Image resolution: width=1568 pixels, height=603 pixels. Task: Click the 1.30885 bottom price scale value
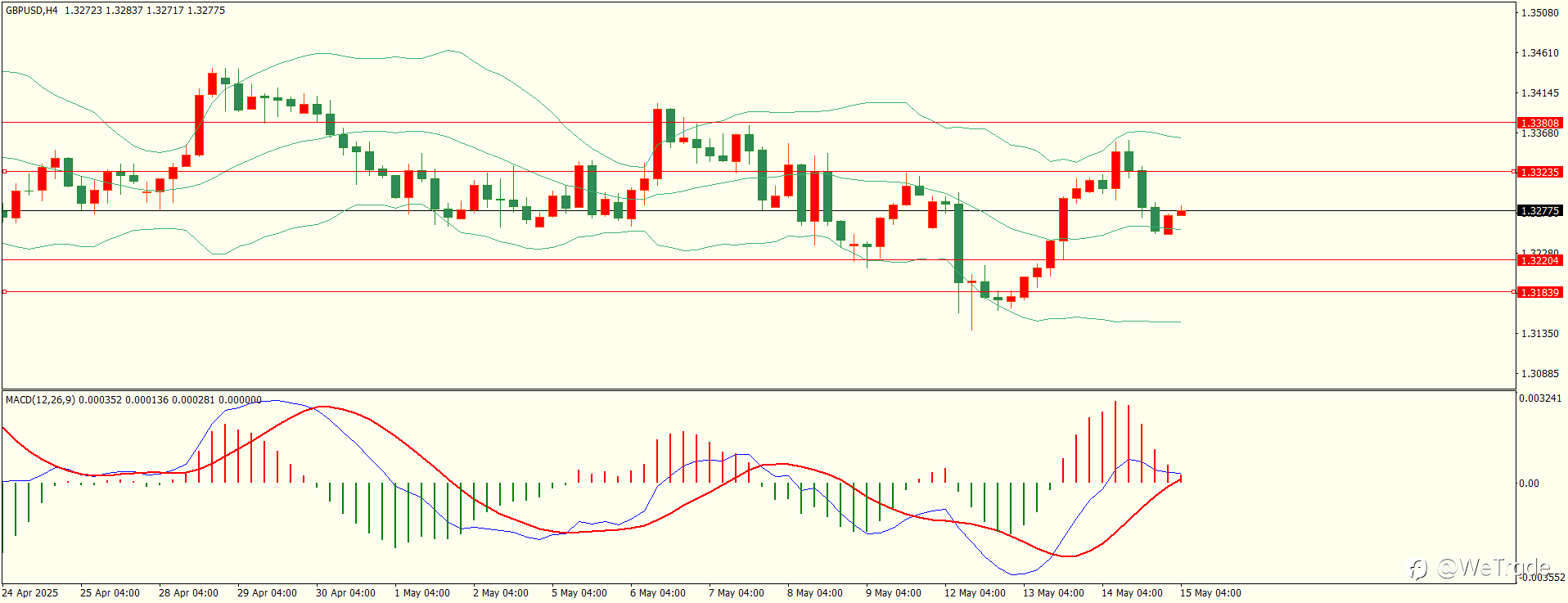(1539, 374)
